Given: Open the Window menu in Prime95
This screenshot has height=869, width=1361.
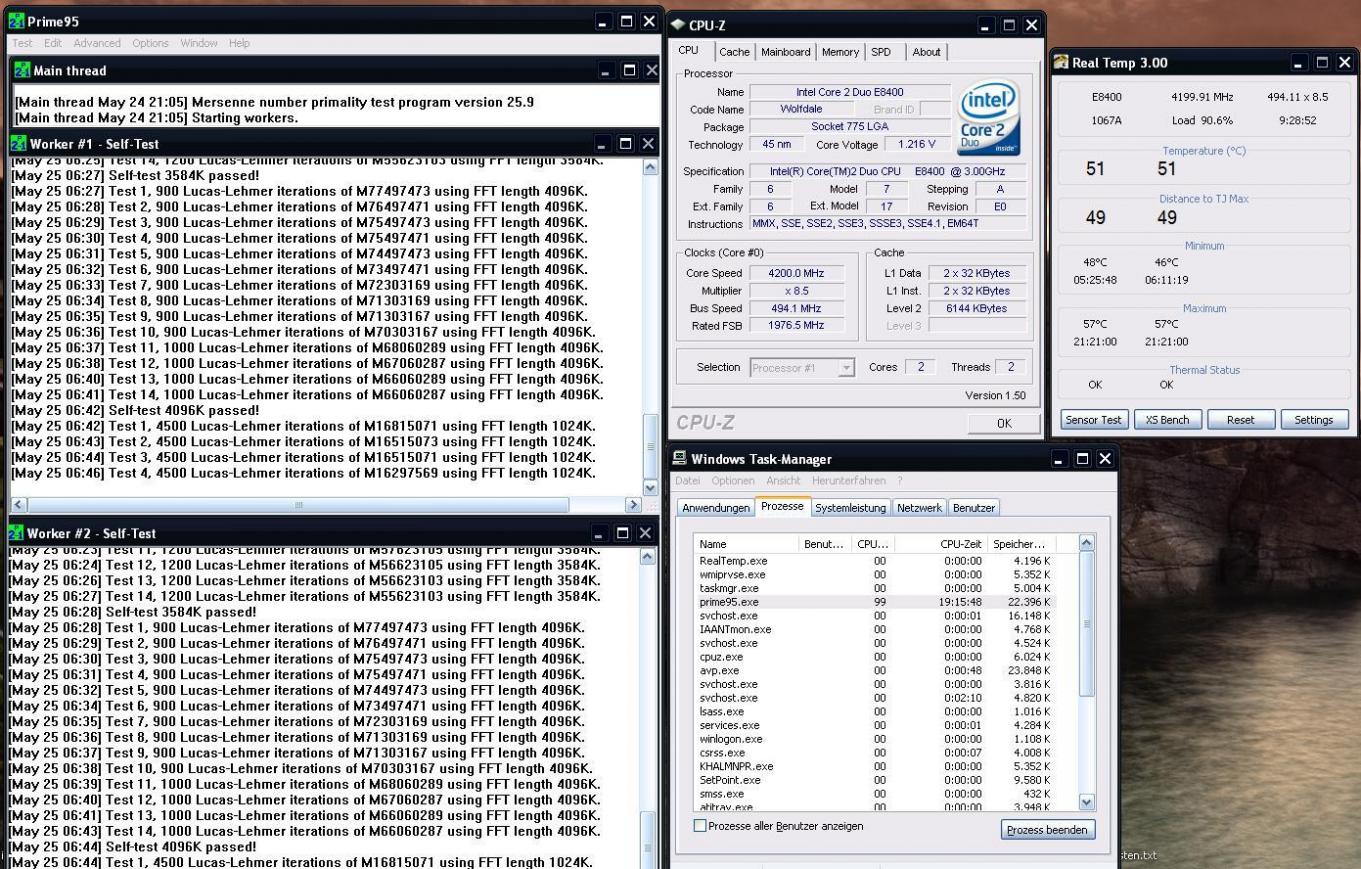Looking at the screenshot, I should [199, 43].
